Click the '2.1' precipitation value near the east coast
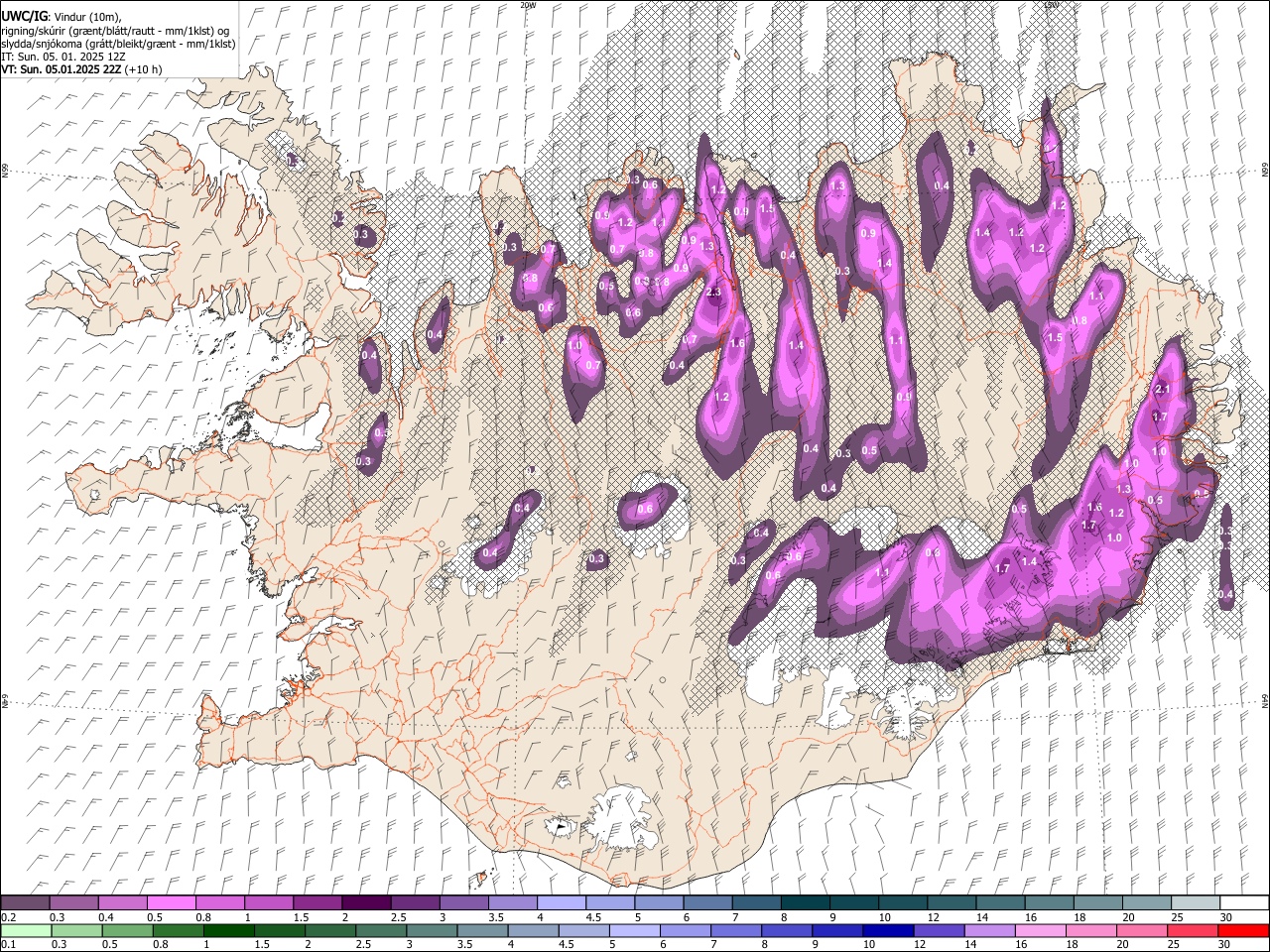The height and width of the screenshot is (952, 1270). [1164, 390]
